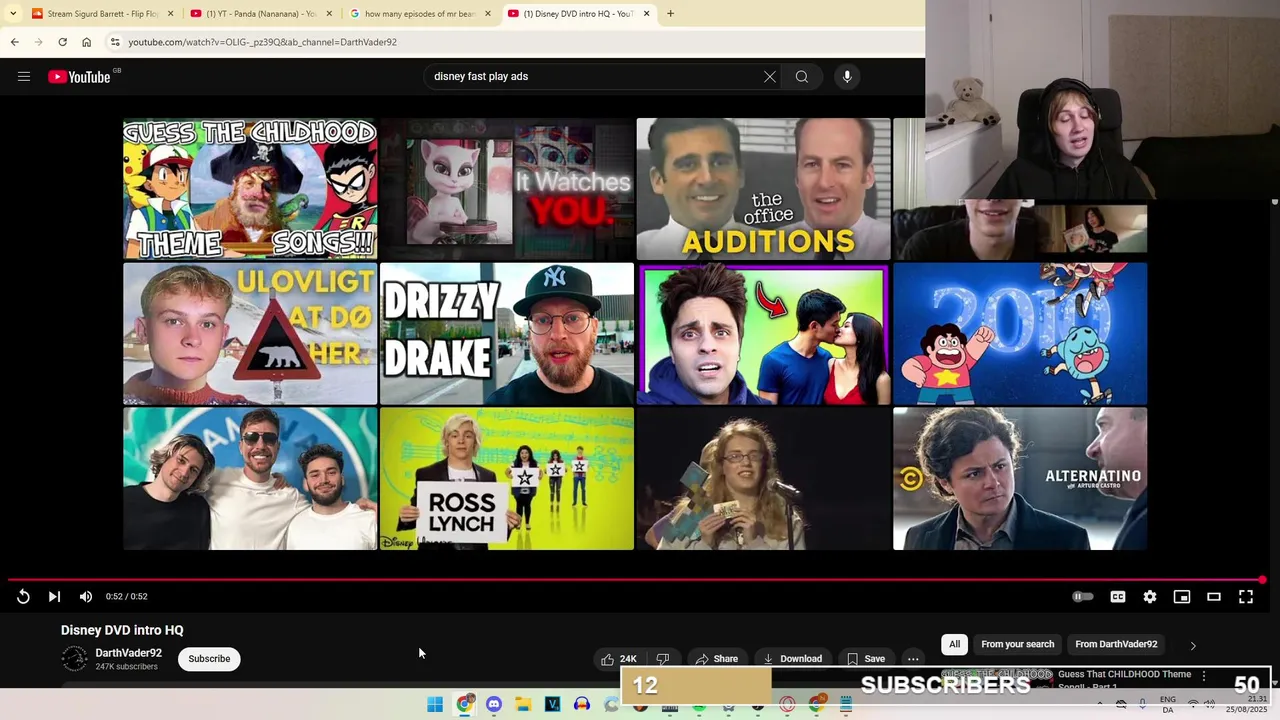Screen dimensions: 1280x720
Task: Open the kissing couple thumbnail with the purple border
Action: pos(763,334)
